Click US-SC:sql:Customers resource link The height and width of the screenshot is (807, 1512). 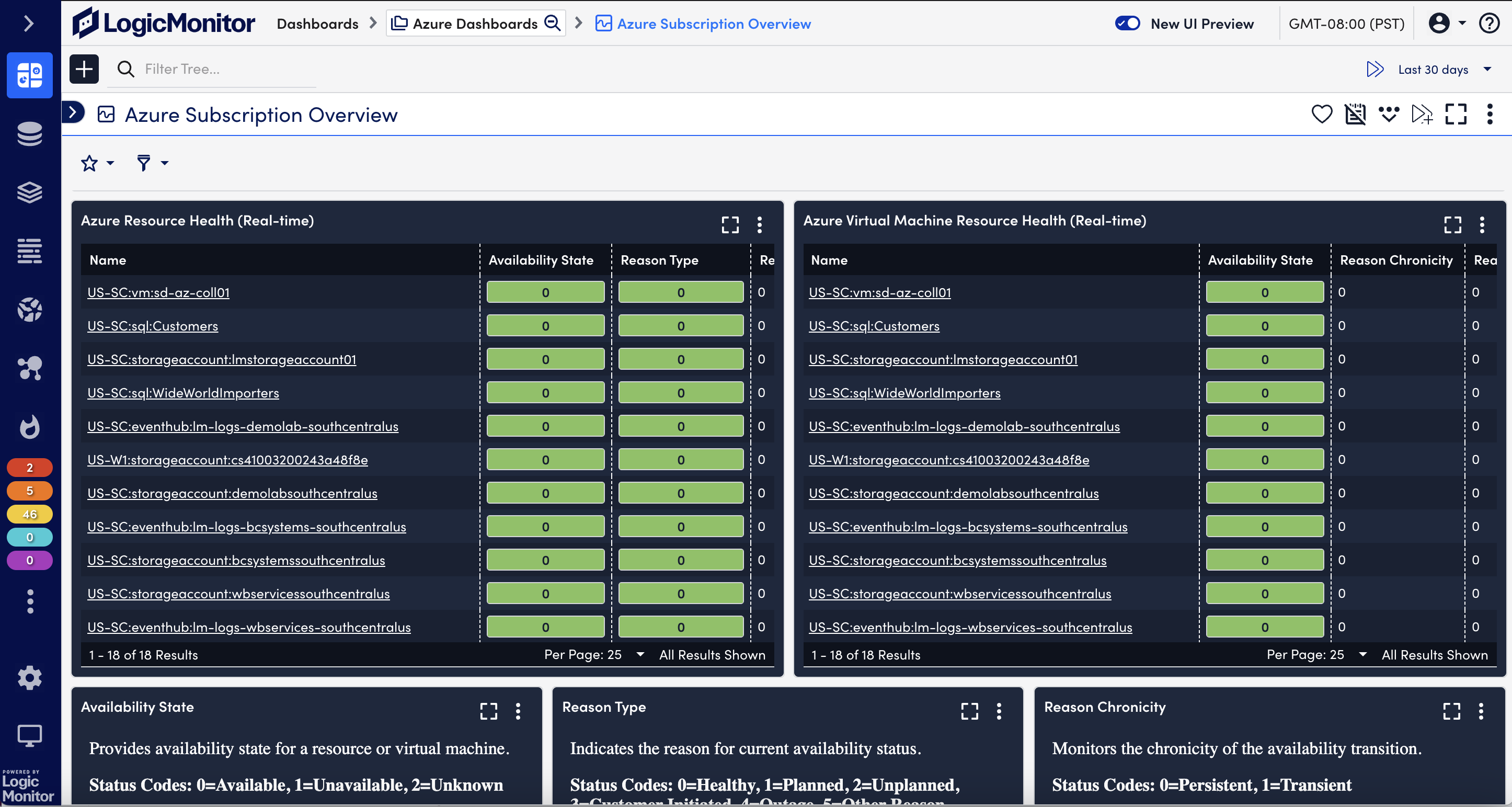[x=152, y=324]
